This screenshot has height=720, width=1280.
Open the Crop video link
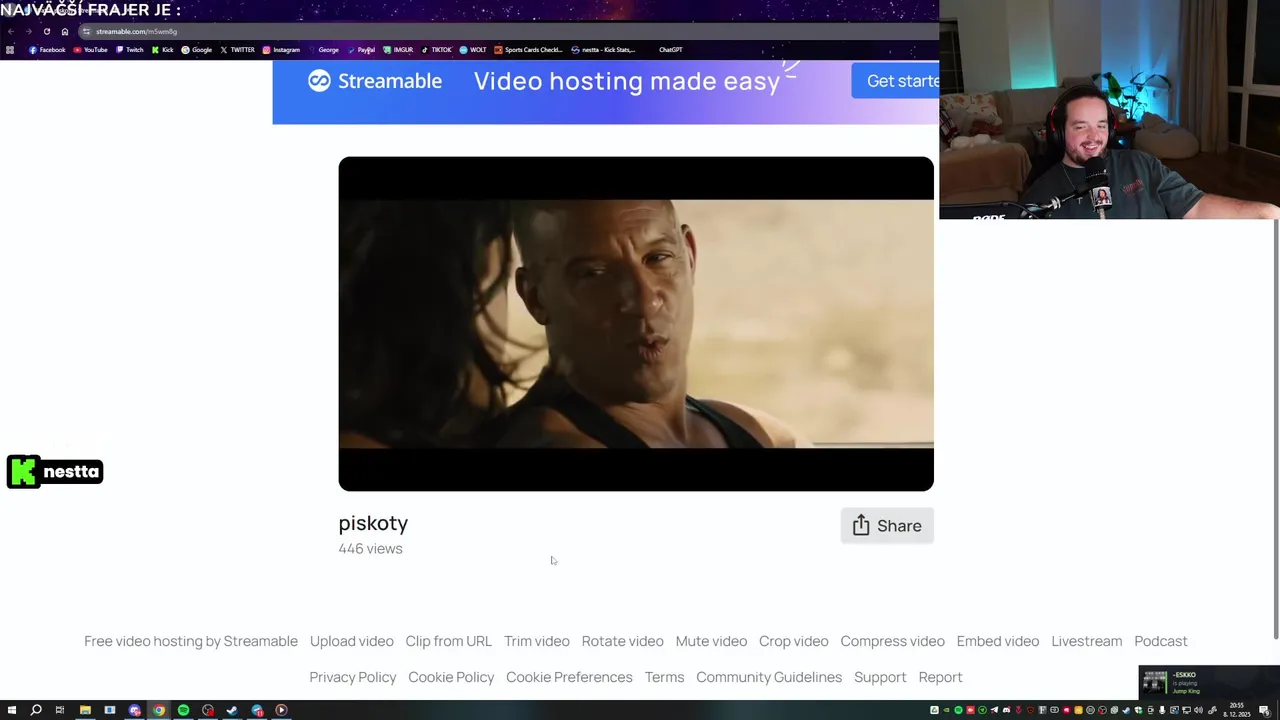point(794,641)
